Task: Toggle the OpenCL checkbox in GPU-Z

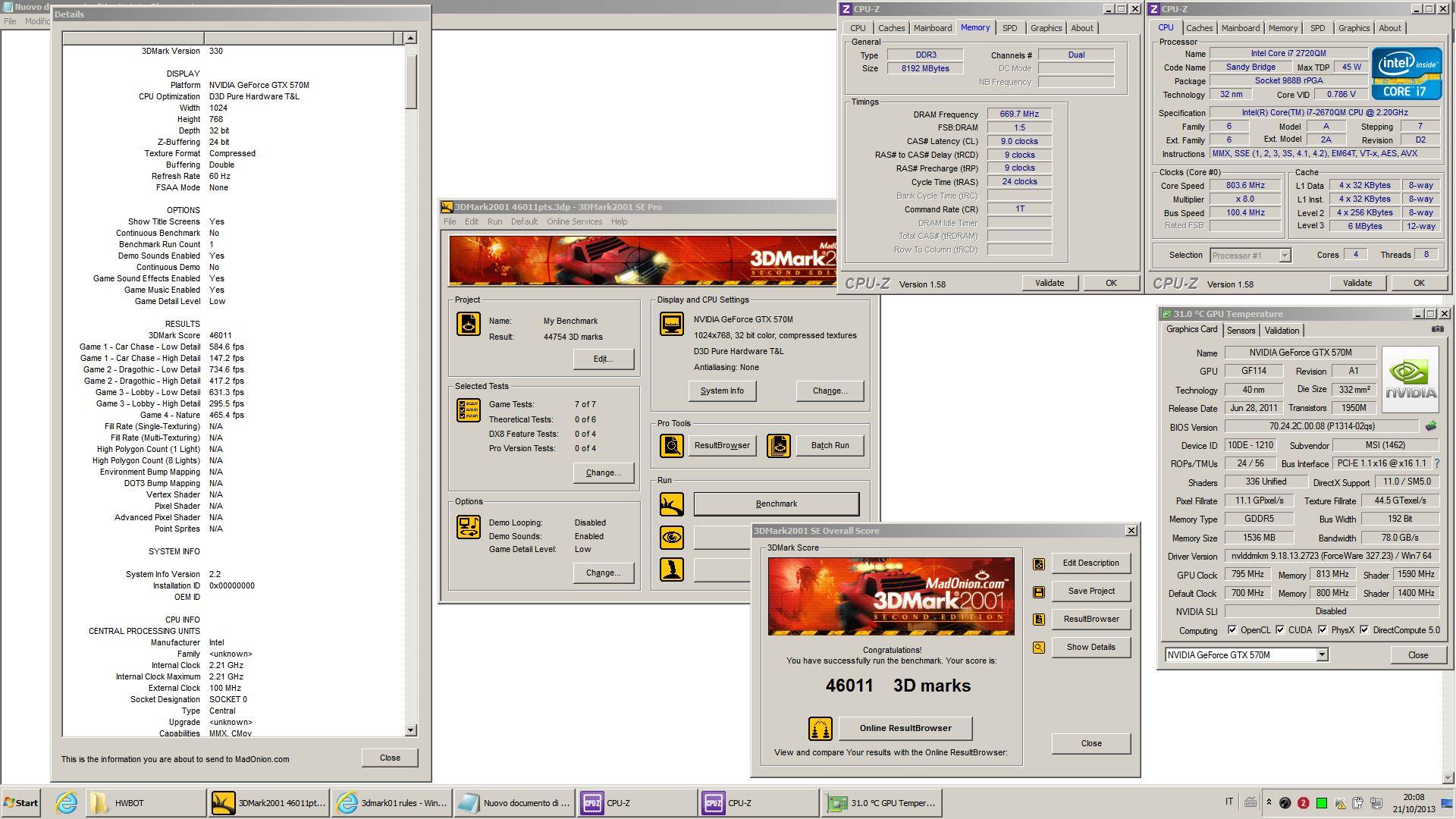Action: tap(1232, 630)
